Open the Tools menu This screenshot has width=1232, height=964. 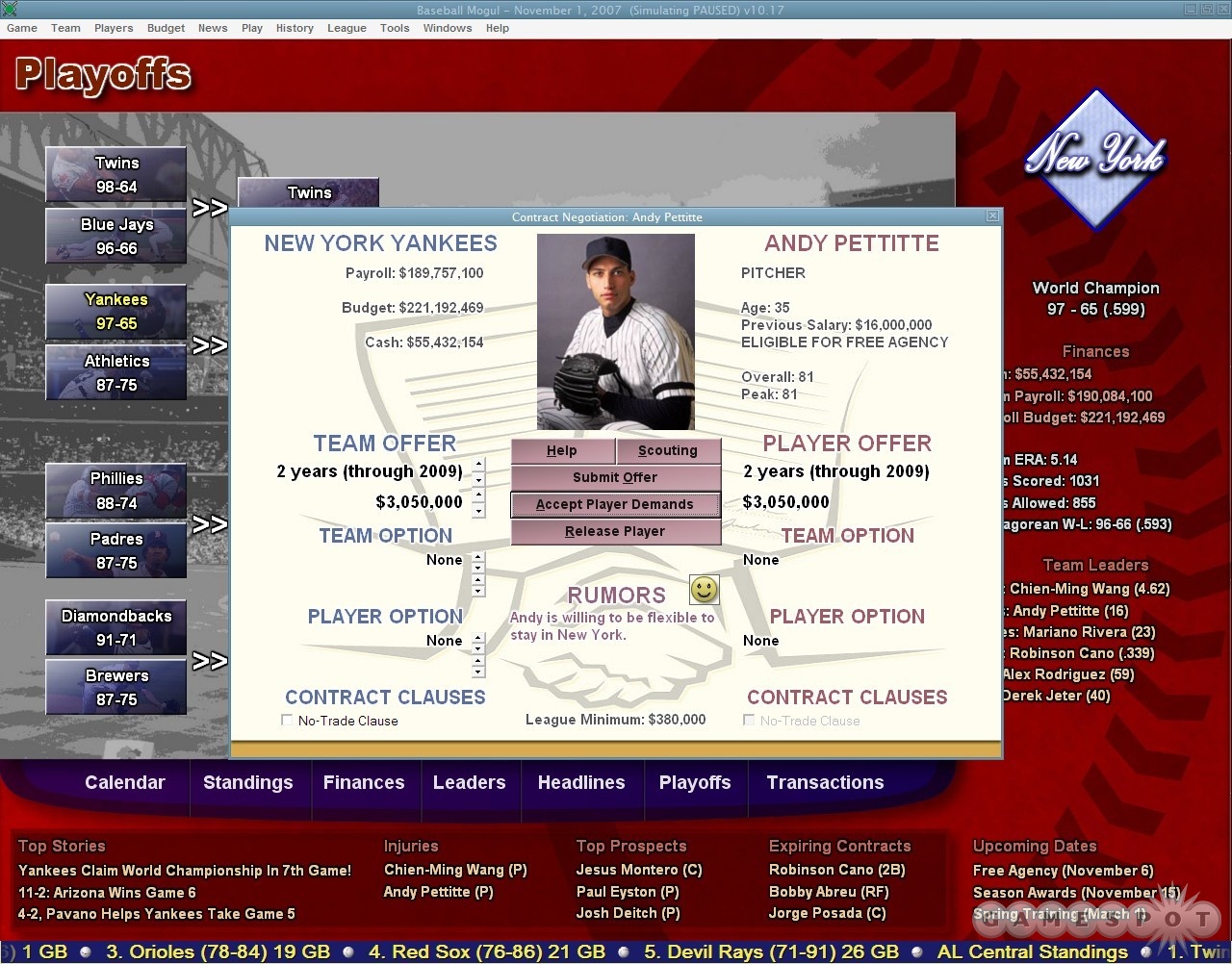coord(395,28)
